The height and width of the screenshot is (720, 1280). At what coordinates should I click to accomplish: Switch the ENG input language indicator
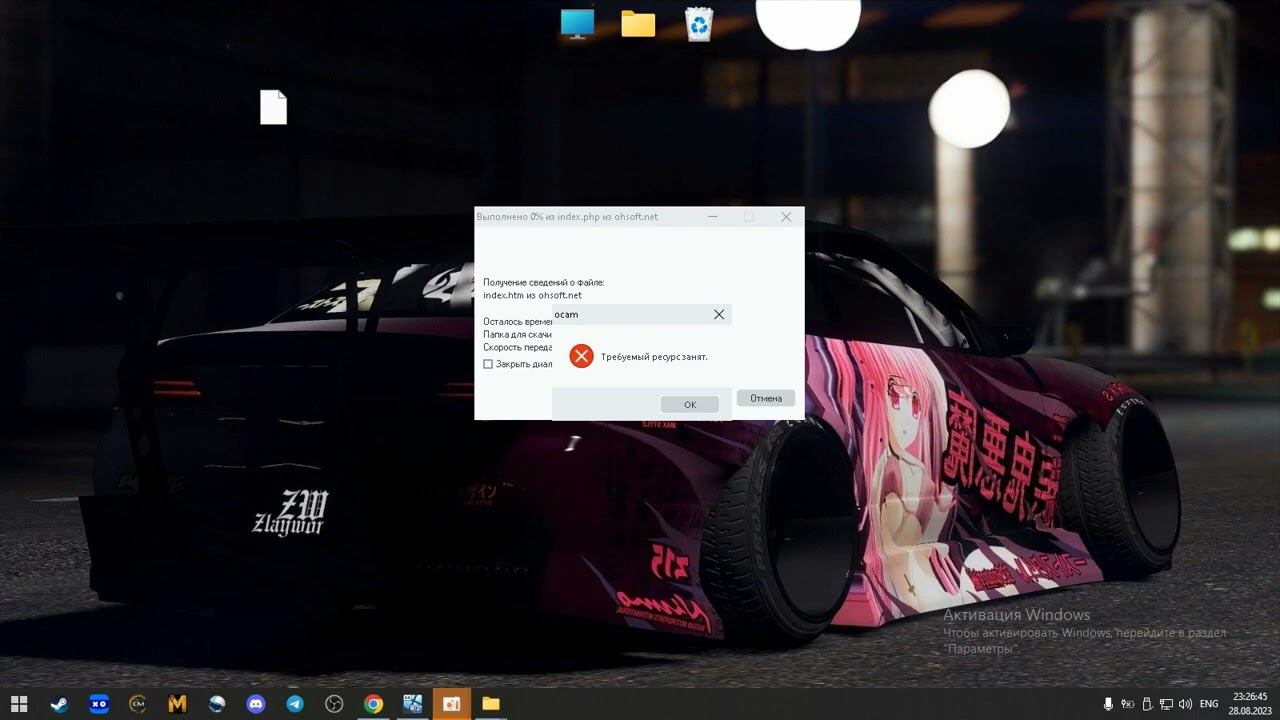[1209, 704]
